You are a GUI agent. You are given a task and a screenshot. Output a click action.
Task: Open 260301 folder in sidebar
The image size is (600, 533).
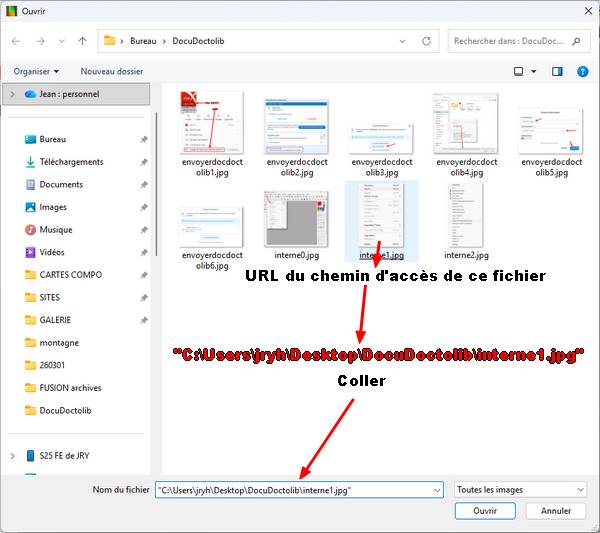click(52, 365)
